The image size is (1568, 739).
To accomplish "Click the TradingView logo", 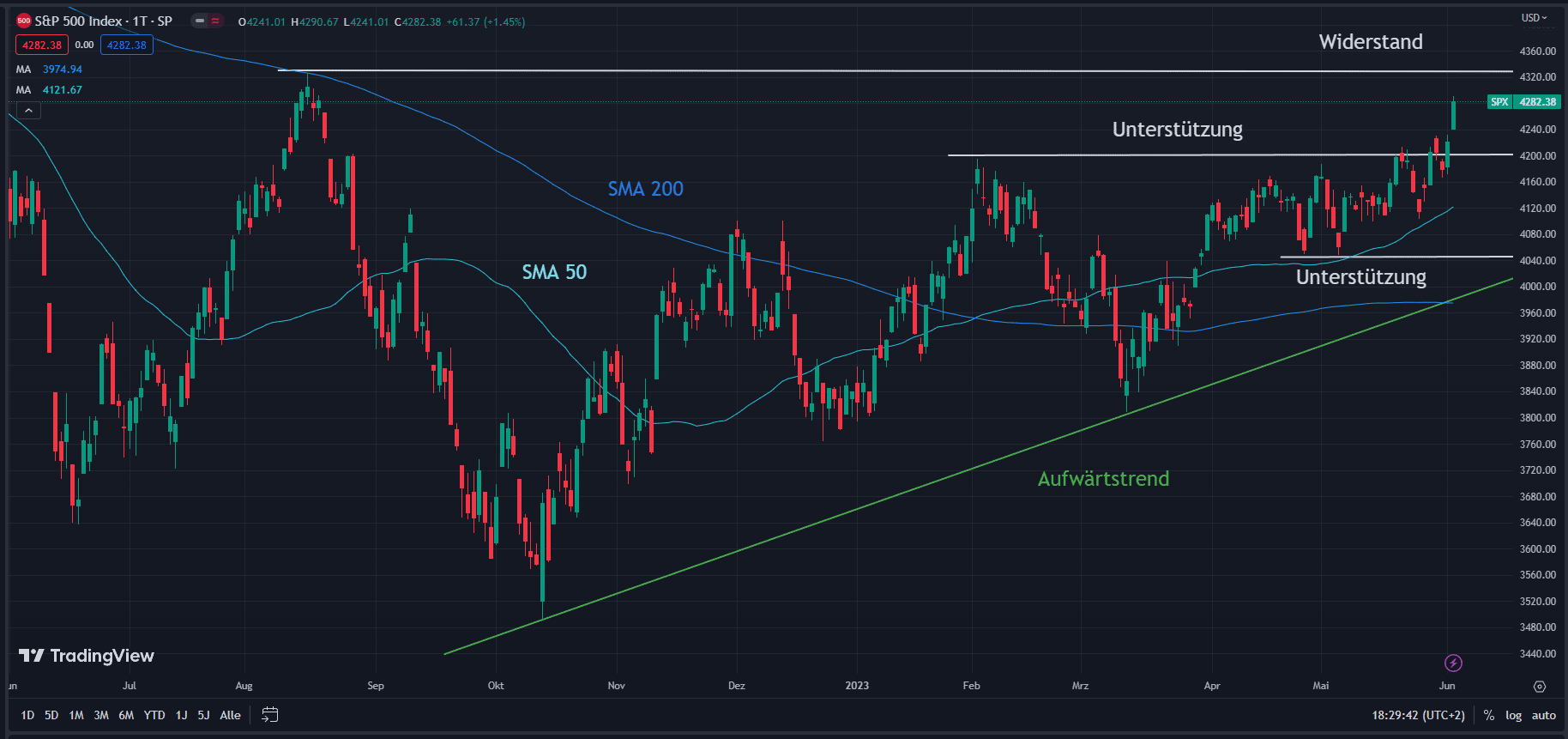I will tap(87, 656).
